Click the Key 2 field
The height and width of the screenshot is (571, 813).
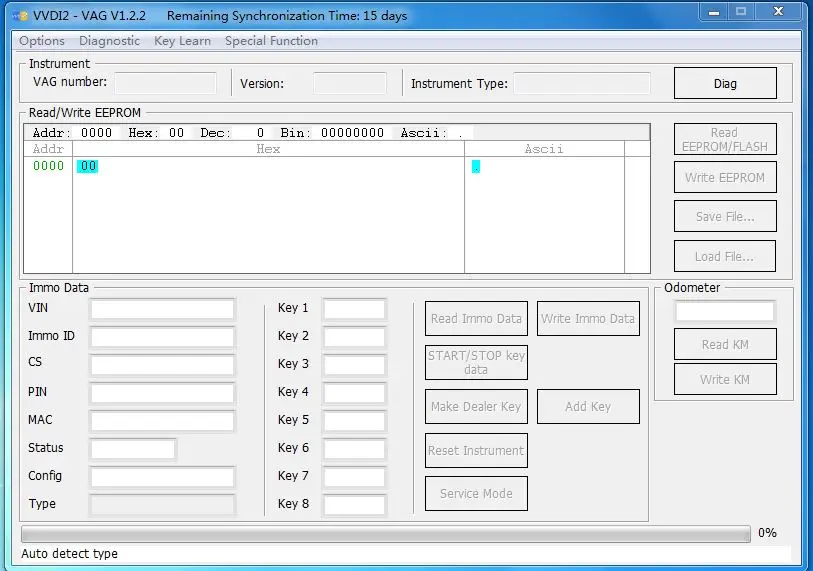(354, 337)
